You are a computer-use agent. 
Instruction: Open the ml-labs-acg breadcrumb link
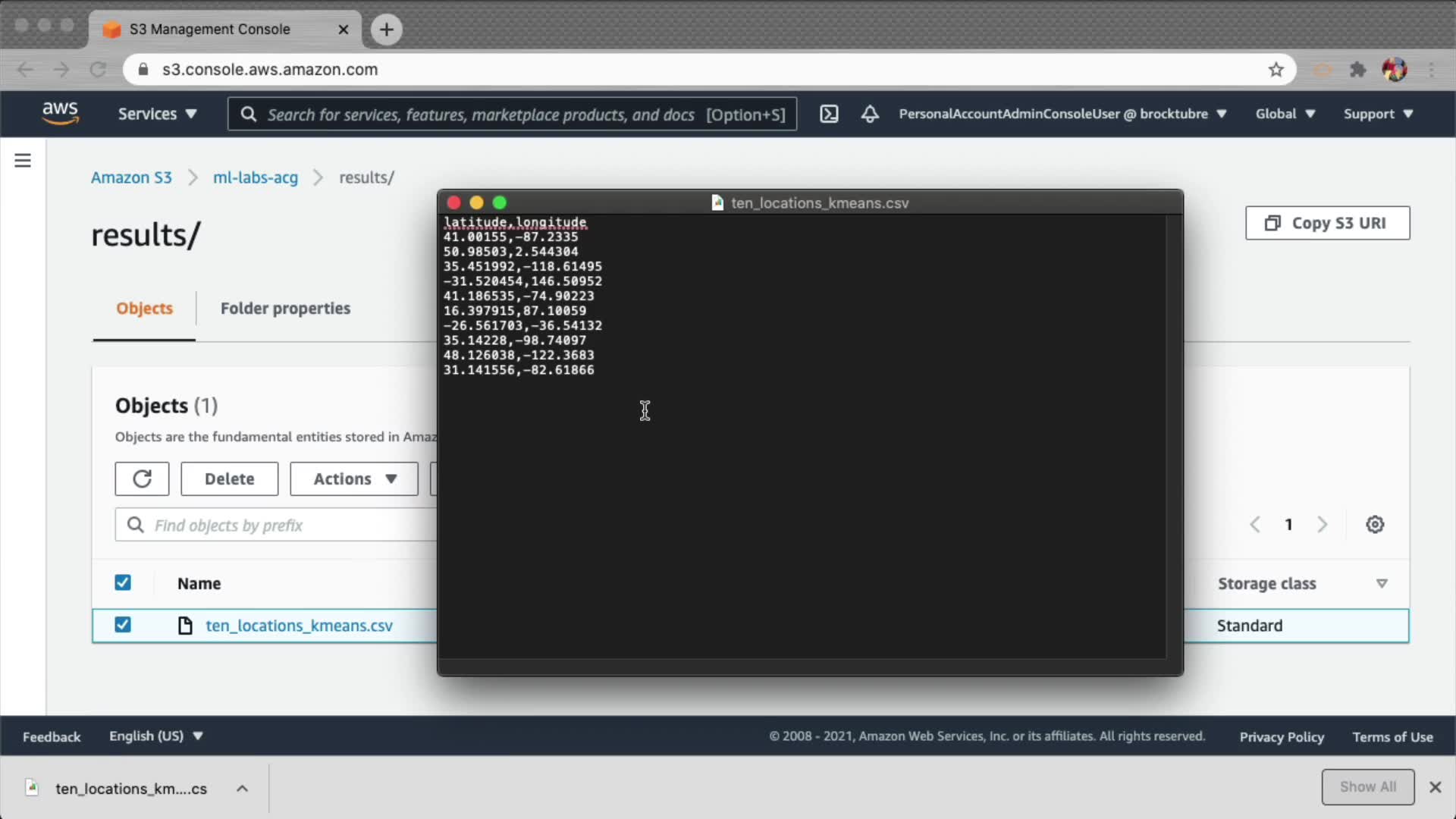coord(256,177)
